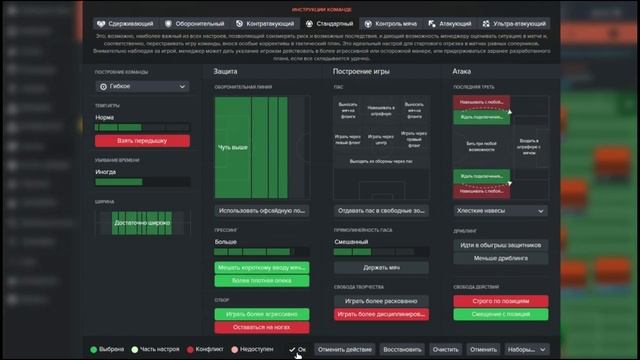The image size is (640, 360).
Task: Select Играть через центр
Action: pyautogui.click(x=381, y=140)
